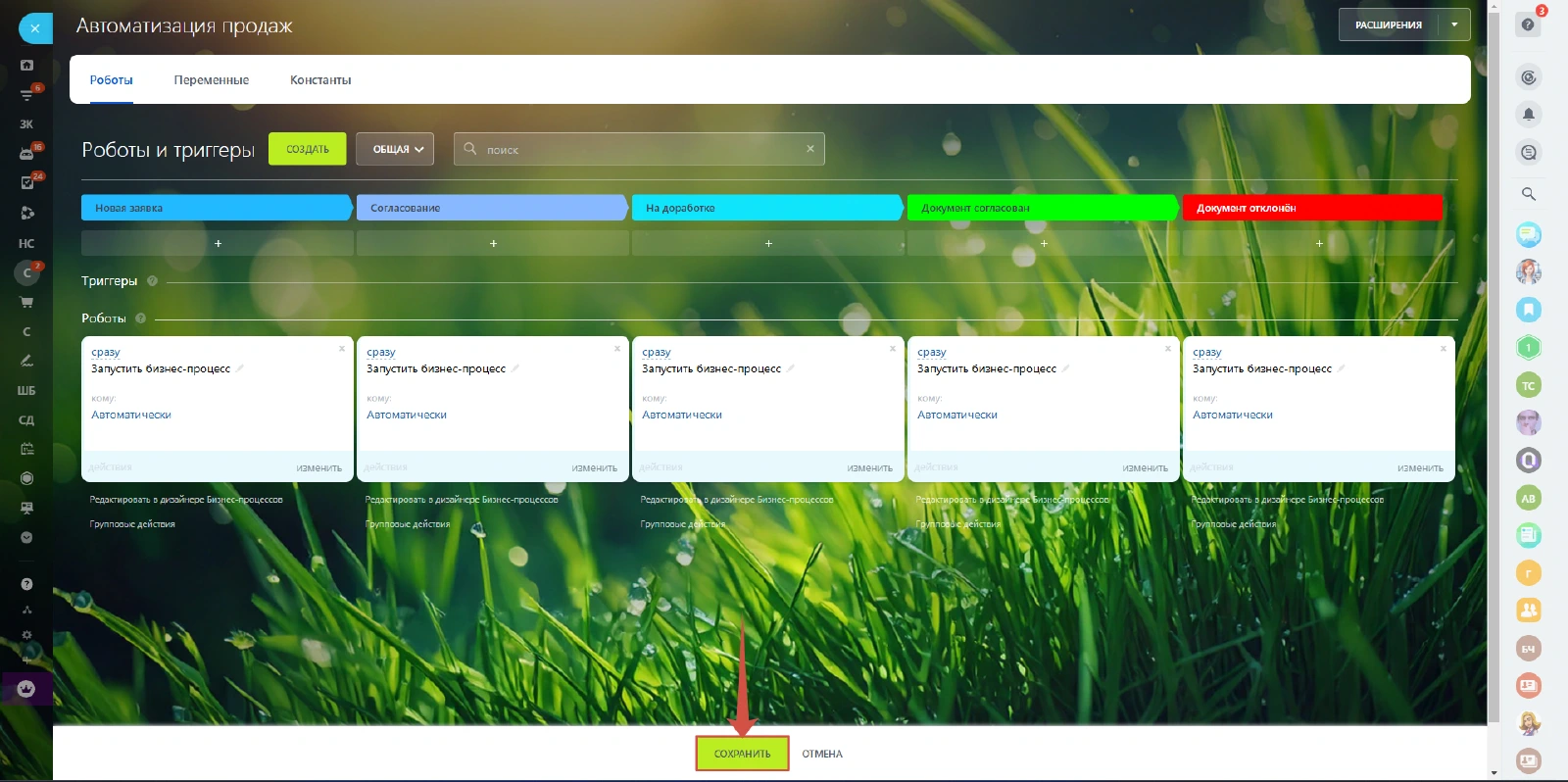
Task: Remove the robot in Новая заявка column
Action: tap(342, 349)
